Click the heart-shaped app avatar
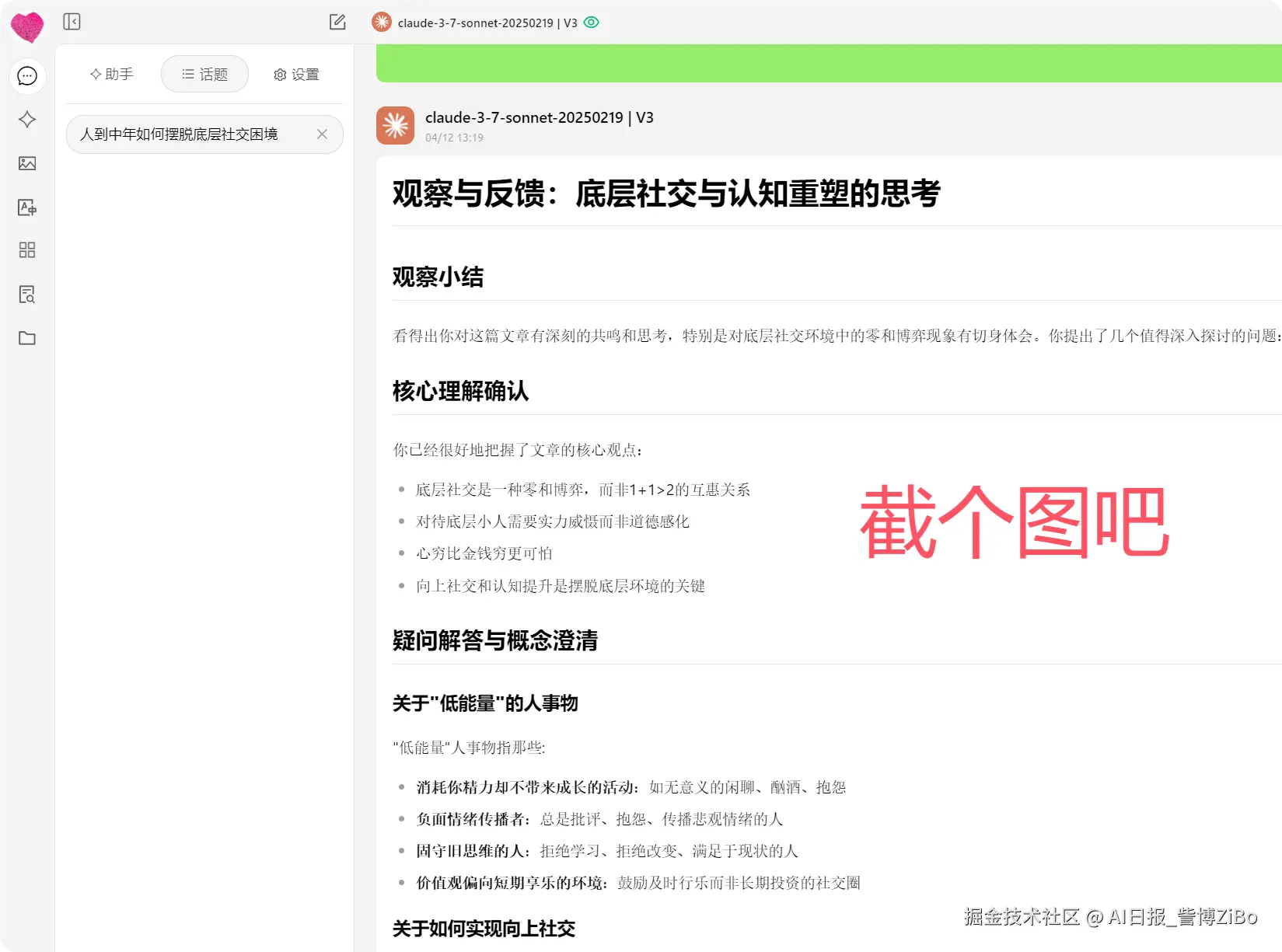Image resolution: width=1282 pixels, height=952 pixels. point(27,27)
